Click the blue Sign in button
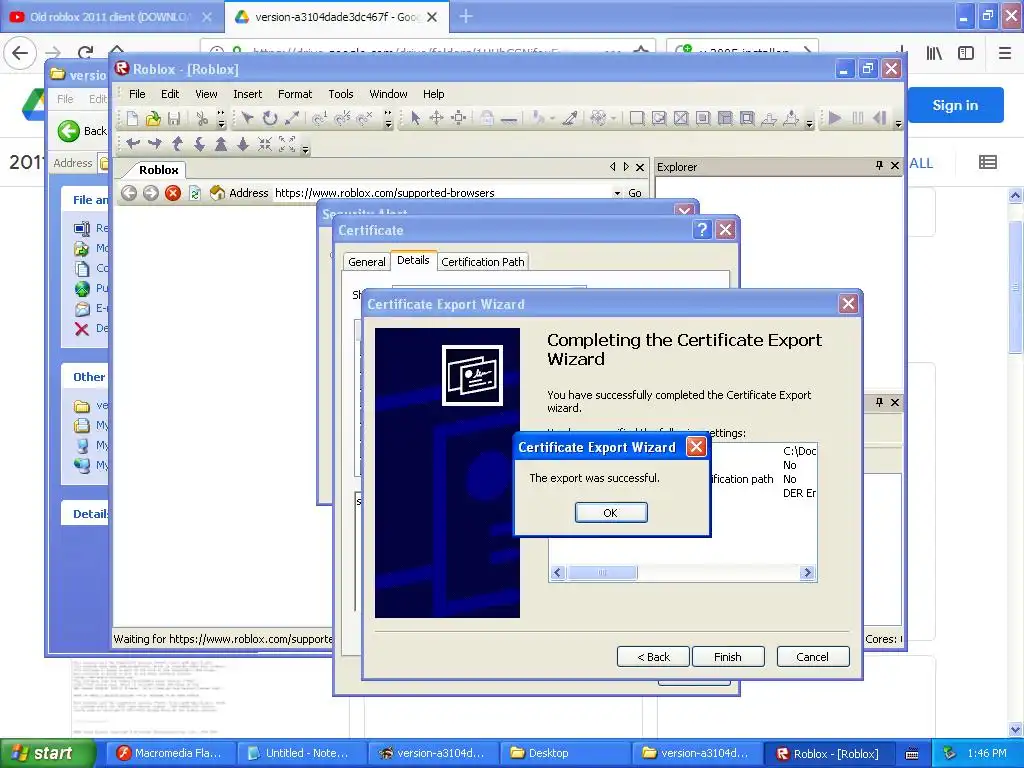1024x768 pixels. pos(955,105)
